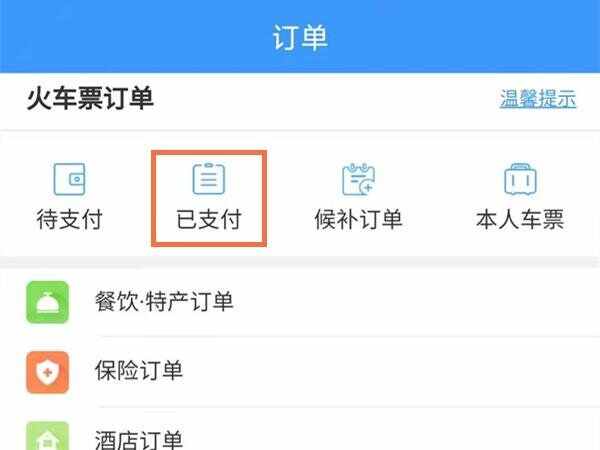
Task: Tap the 待支付 wallet icon
Action: click(x=69, y=179)
